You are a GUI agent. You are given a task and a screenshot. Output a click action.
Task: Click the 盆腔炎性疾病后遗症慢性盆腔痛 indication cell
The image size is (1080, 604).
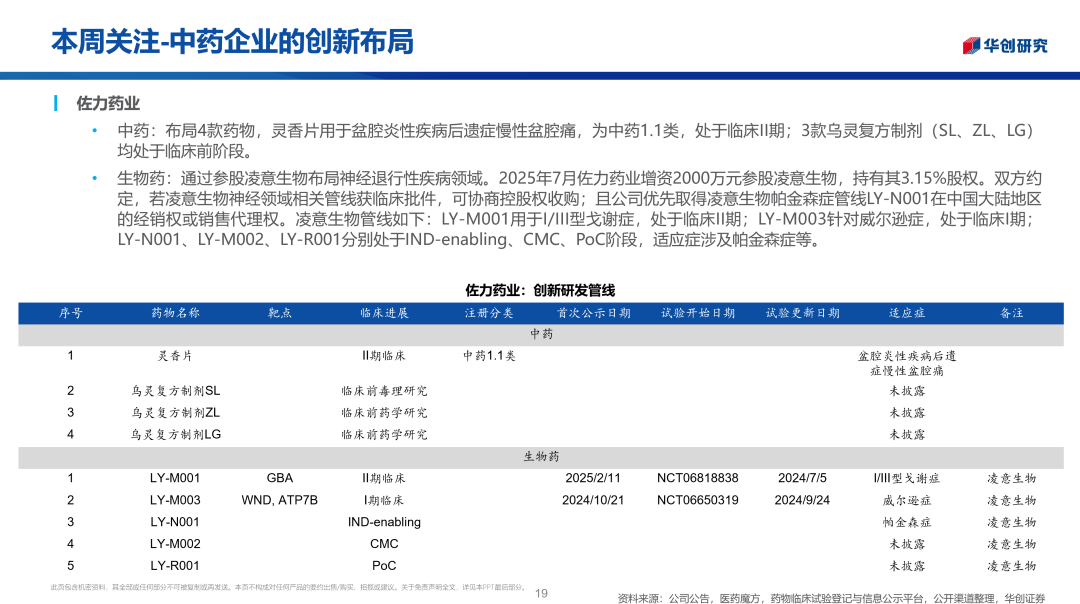click(906, 363)
